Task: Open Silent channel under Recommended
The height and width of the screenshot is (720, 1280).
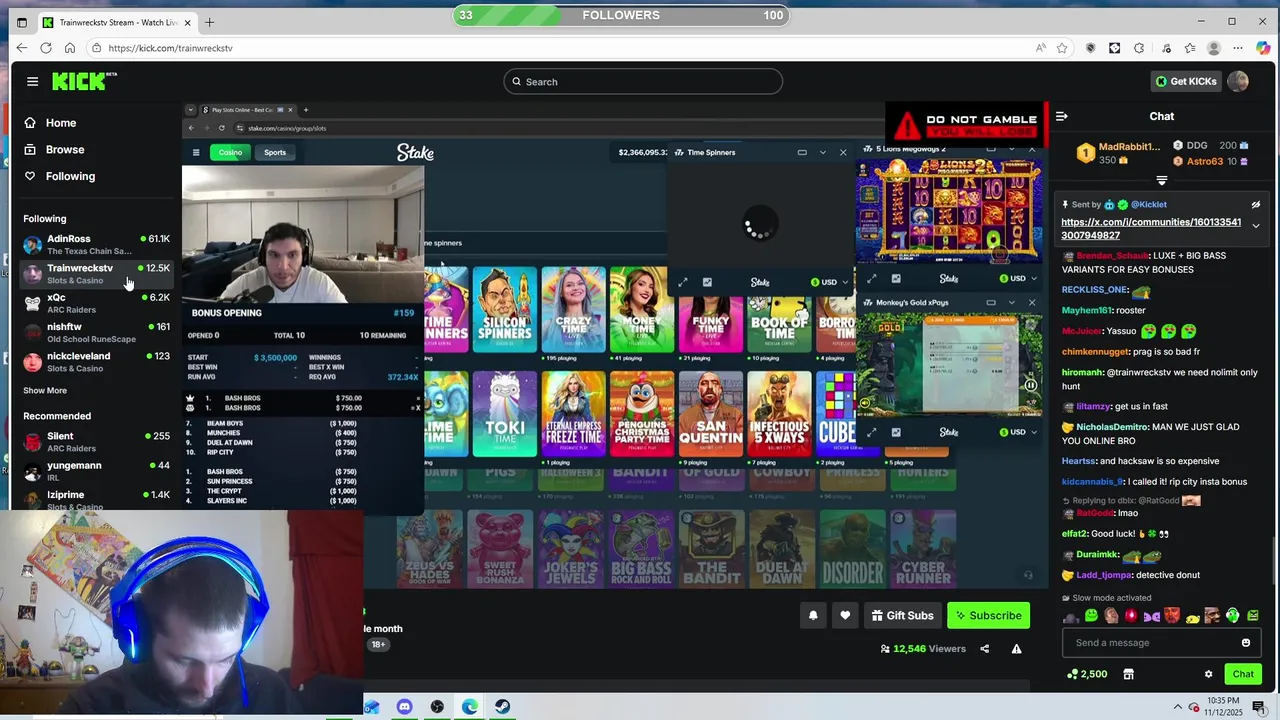Action: point(96,441)
